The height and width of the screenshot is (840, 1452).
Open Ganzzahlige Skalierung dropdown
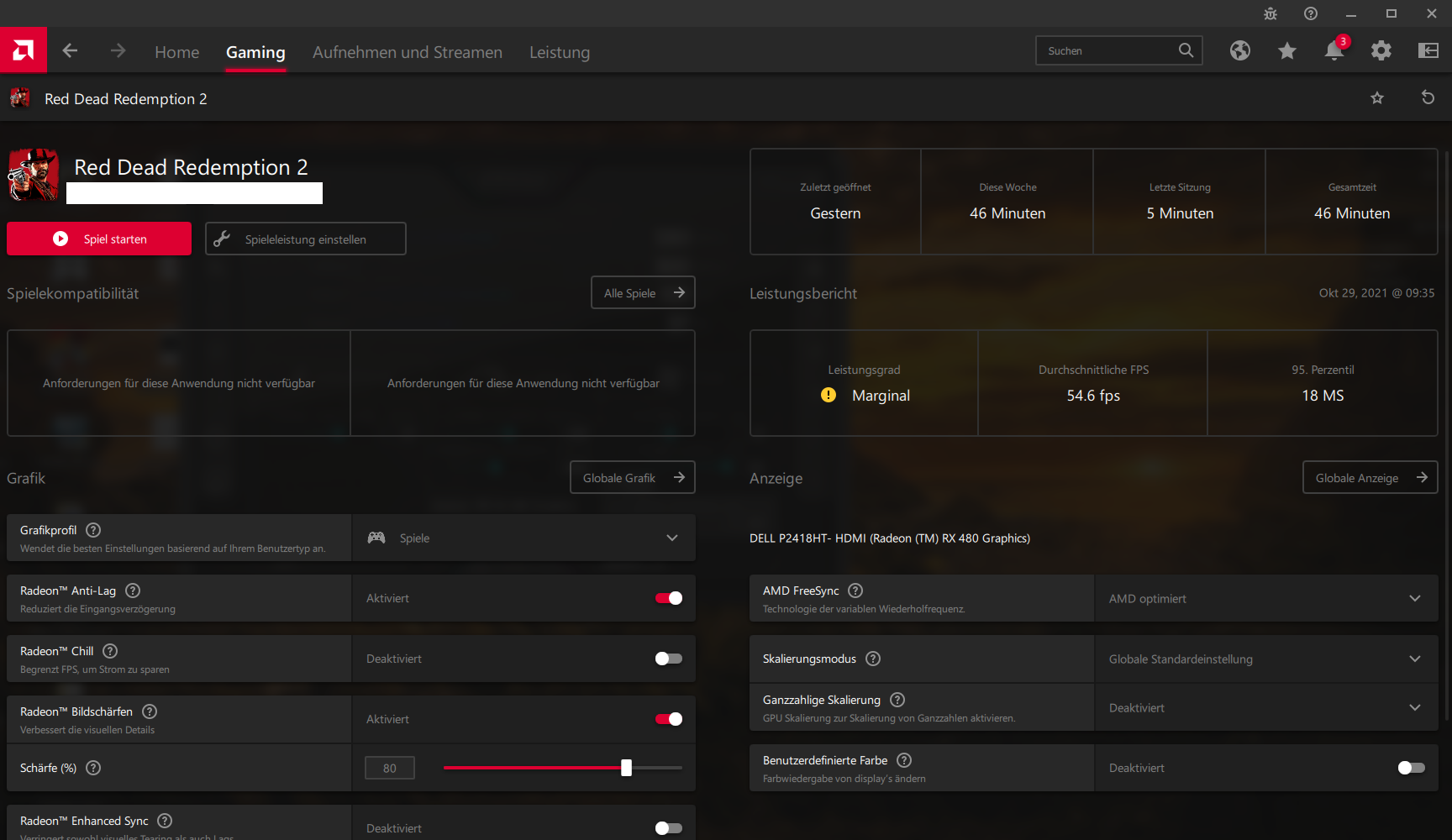(x=1266, y=707)
